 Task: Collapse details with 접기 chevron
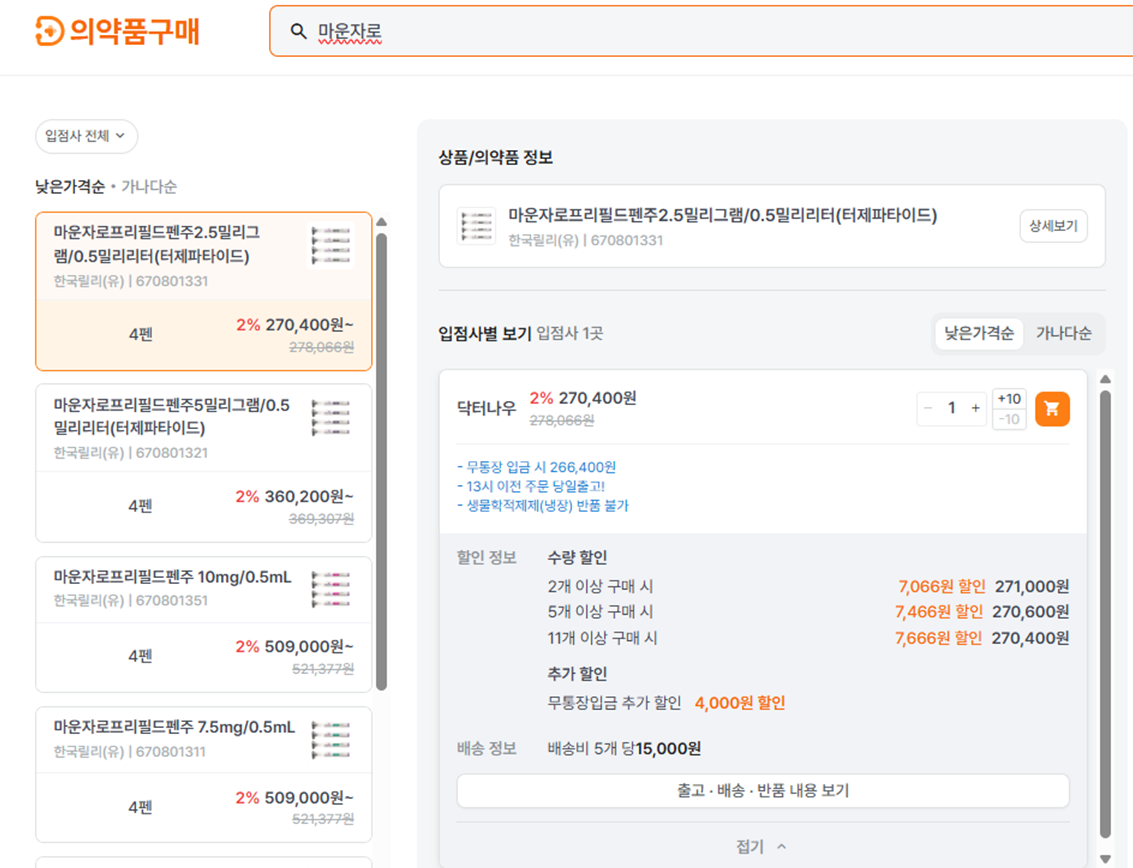(x=762, y=846)
